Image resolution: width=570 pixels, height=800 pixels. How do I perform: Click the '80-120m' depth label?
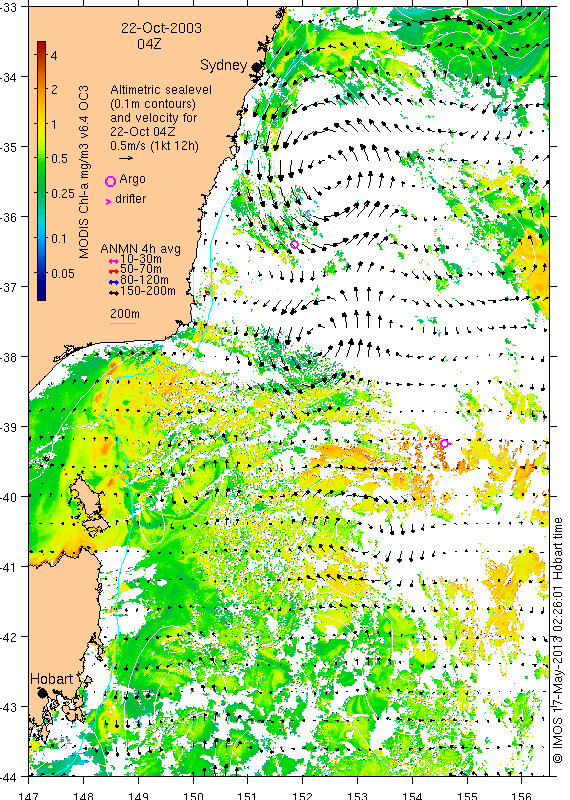coord(144,280)
